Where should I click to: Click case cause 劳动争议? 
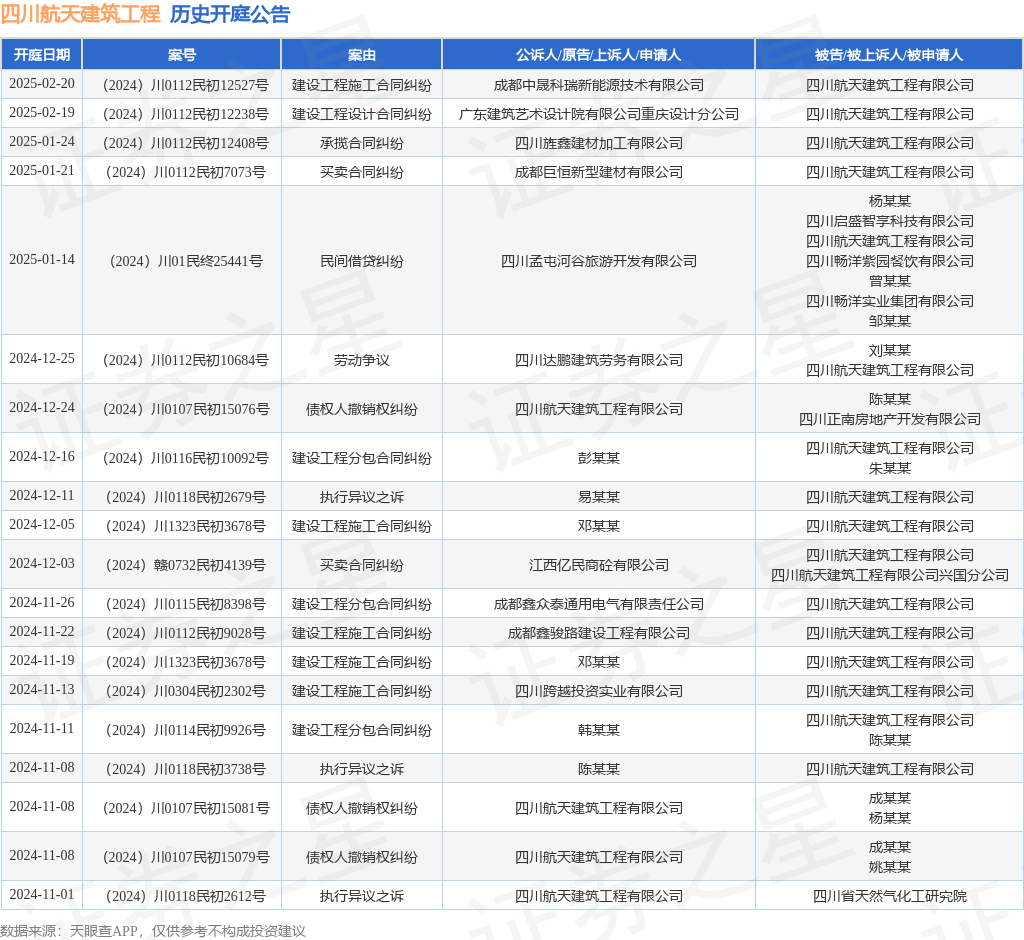tap(362, 360)
